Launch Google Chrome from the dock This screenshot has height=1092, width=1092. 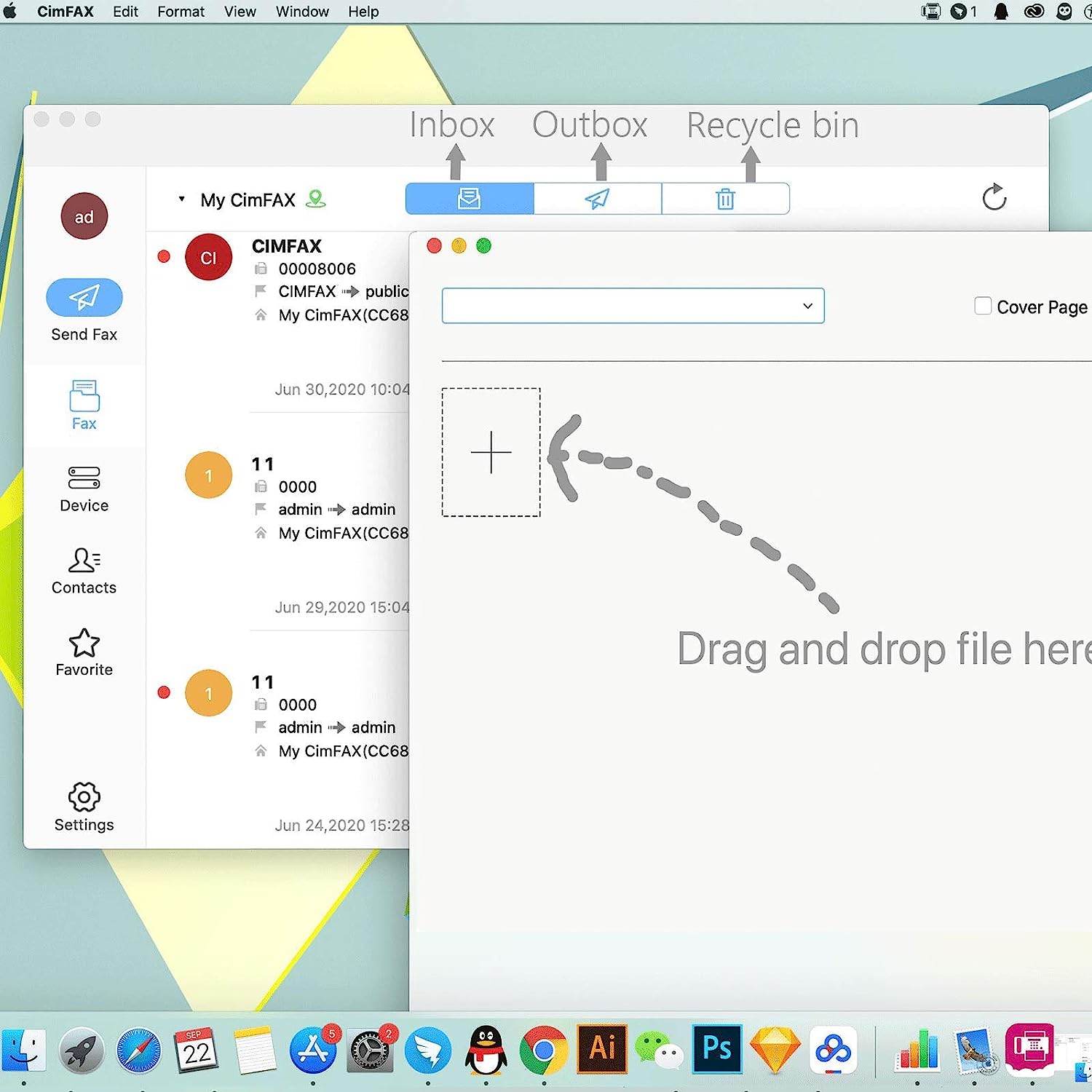(x=543, y=1050)
